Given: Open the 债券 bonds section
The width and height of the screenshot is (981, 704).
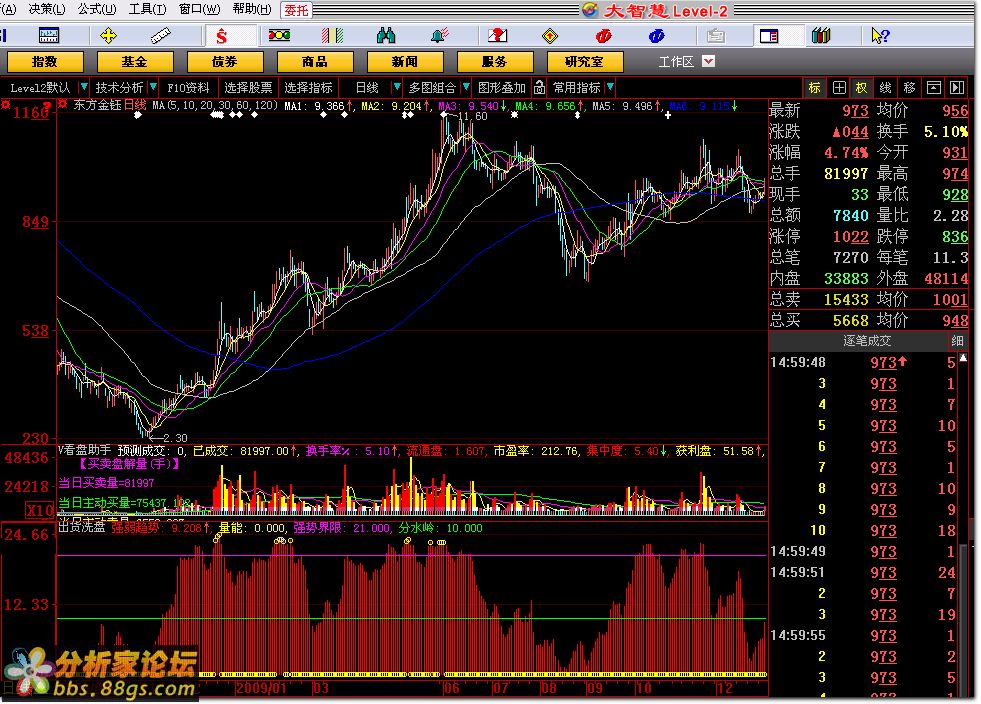Looking at the screenshot, I should (225, 62).
